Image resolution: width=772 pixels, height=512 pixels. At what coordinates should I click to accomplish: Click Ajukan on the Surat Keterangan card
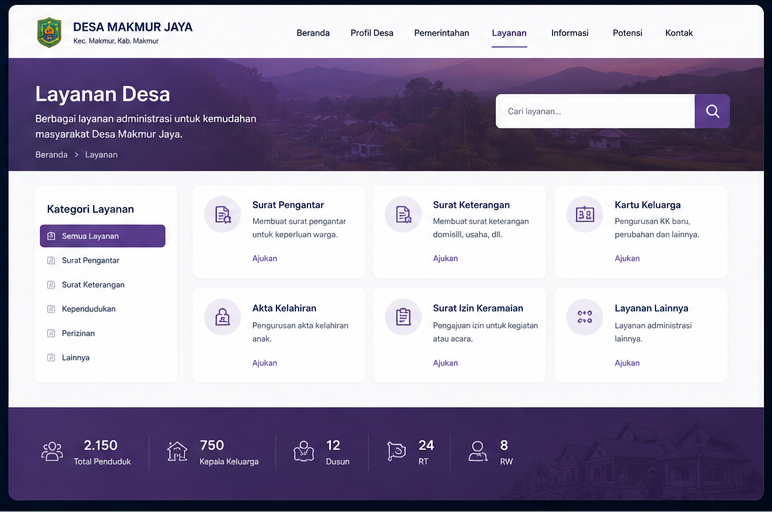tap(445, 258)
